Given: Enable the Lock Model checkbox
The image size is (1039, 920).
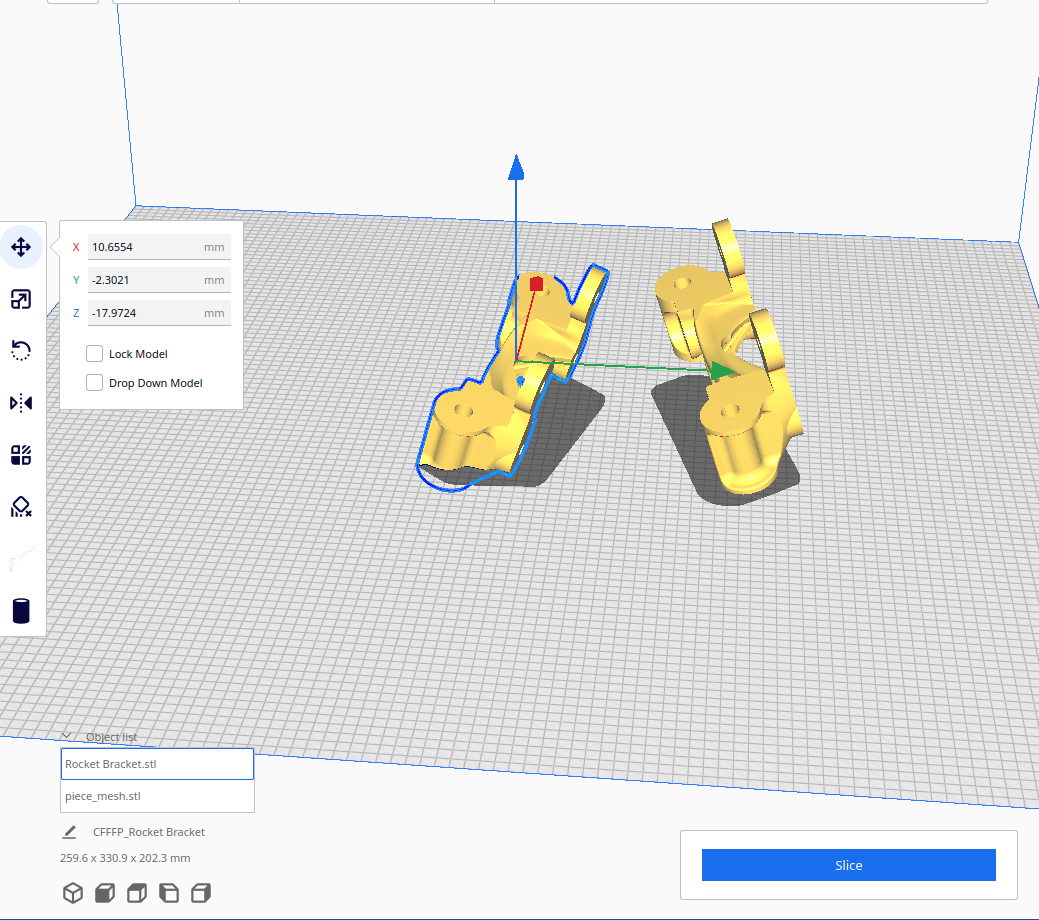Looking at the screenshot, I should pyautogui.click(x=94, y=353).
